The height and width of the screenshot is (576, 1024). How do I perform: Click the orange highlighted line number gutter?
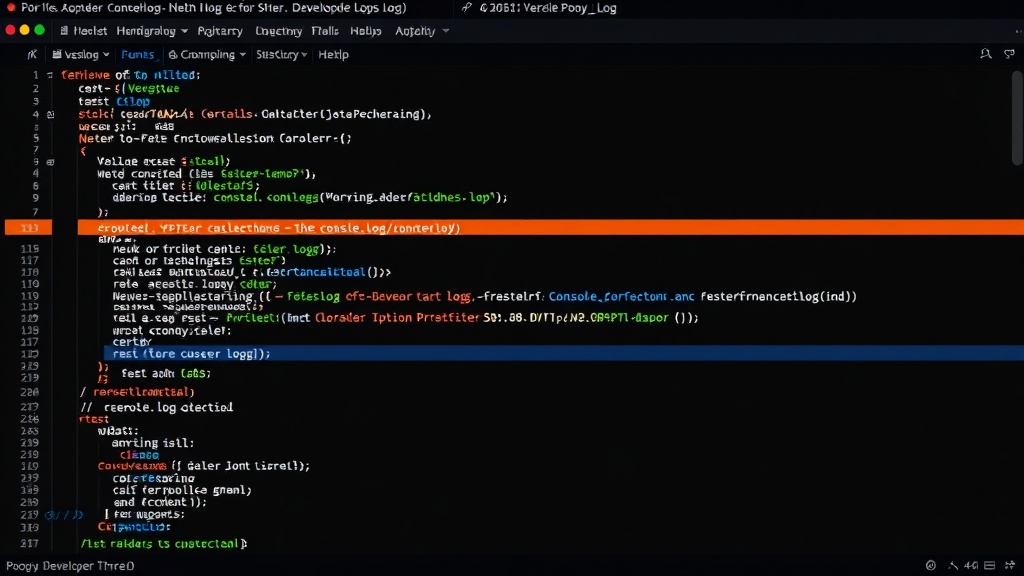click(x=29, y=227)
